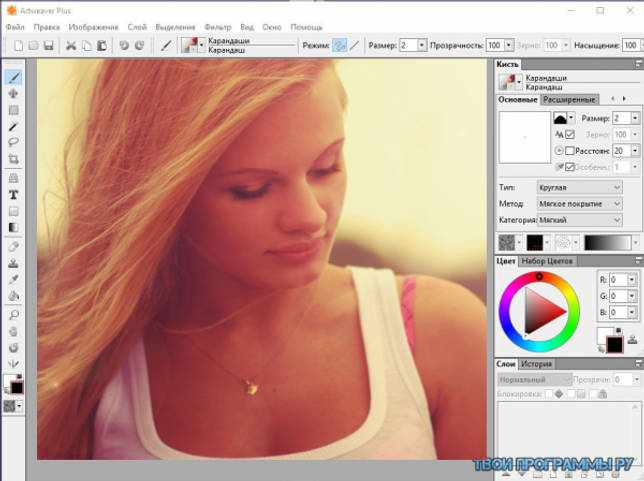Select the Lasso tool
The image size is (644, 481).
[14, 142]
